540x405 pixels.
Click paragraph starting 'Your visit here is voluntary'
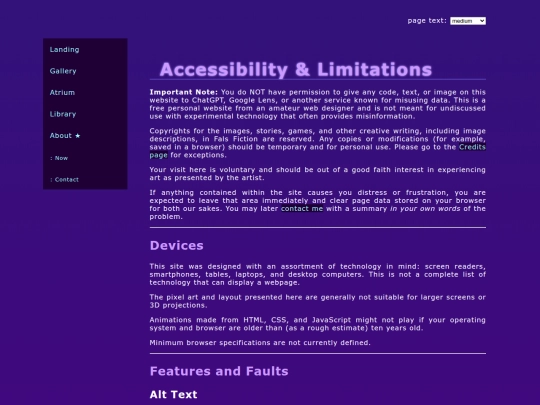318,174
